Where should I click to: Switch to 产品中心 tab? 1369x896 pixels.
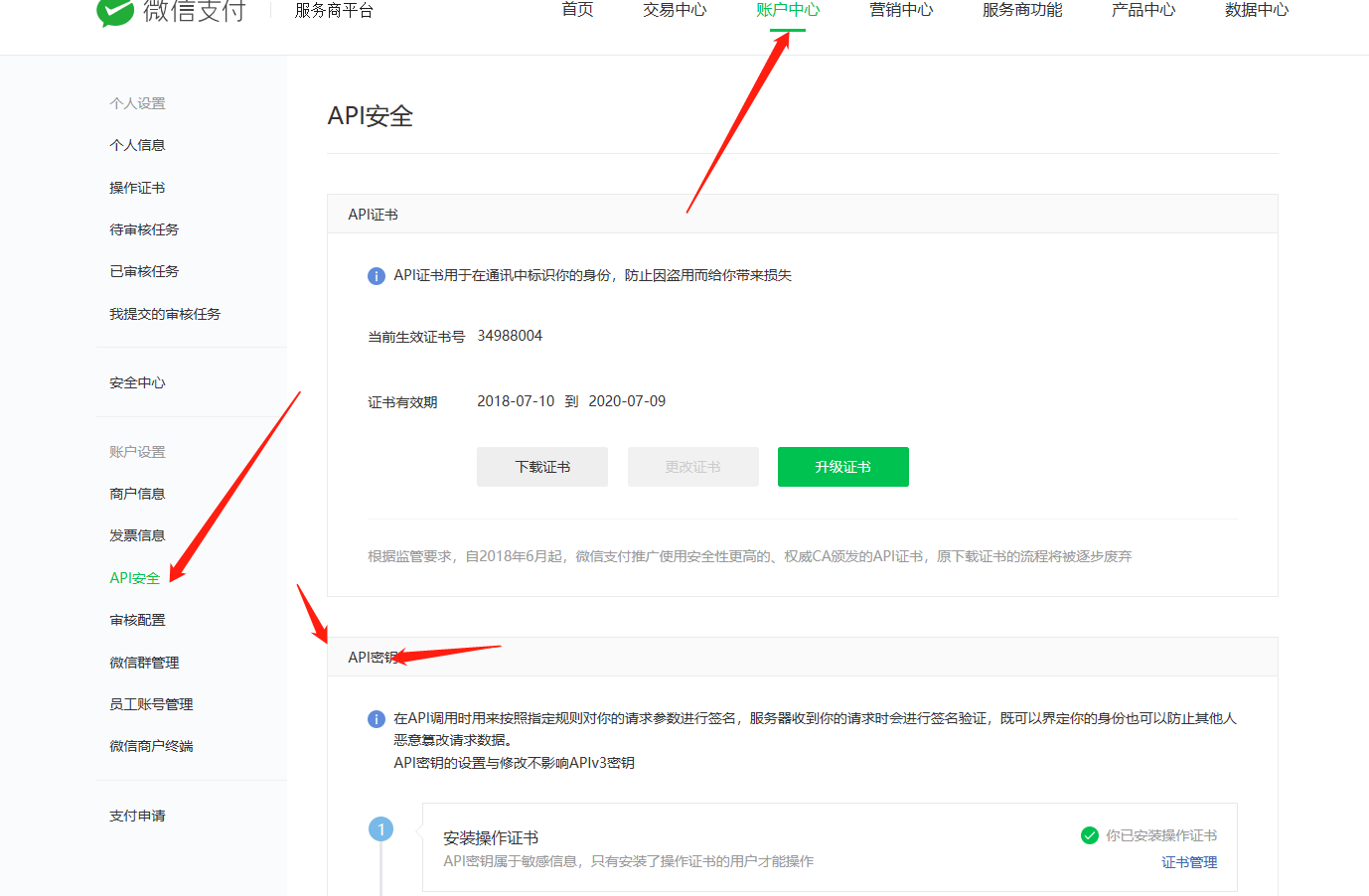[x=1143, y=10]
